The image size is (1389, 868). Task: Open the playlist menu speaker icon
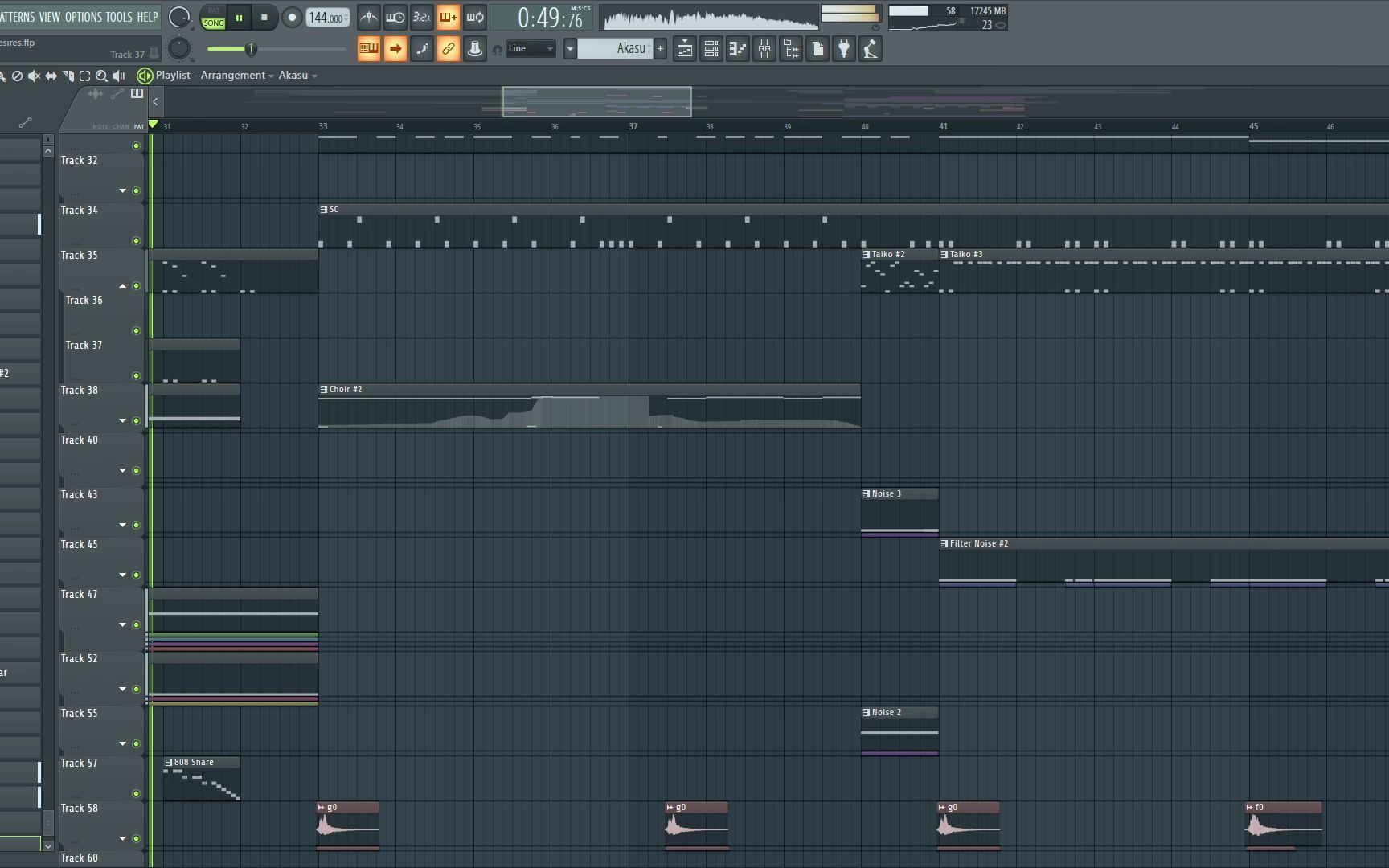pyautogui.click(x=145, y=76)
